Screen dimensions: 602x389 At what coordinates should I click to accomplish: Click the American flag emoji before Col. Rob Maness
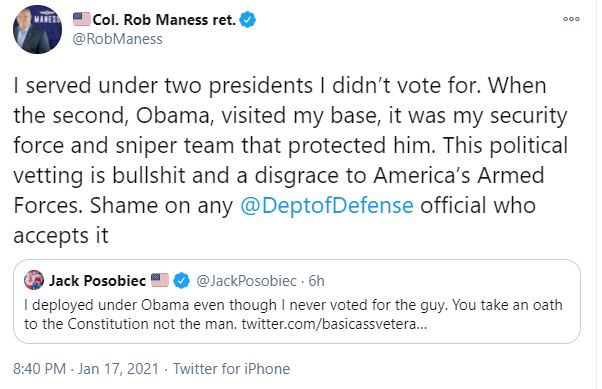pyautogui.click(x=81, y=19)
